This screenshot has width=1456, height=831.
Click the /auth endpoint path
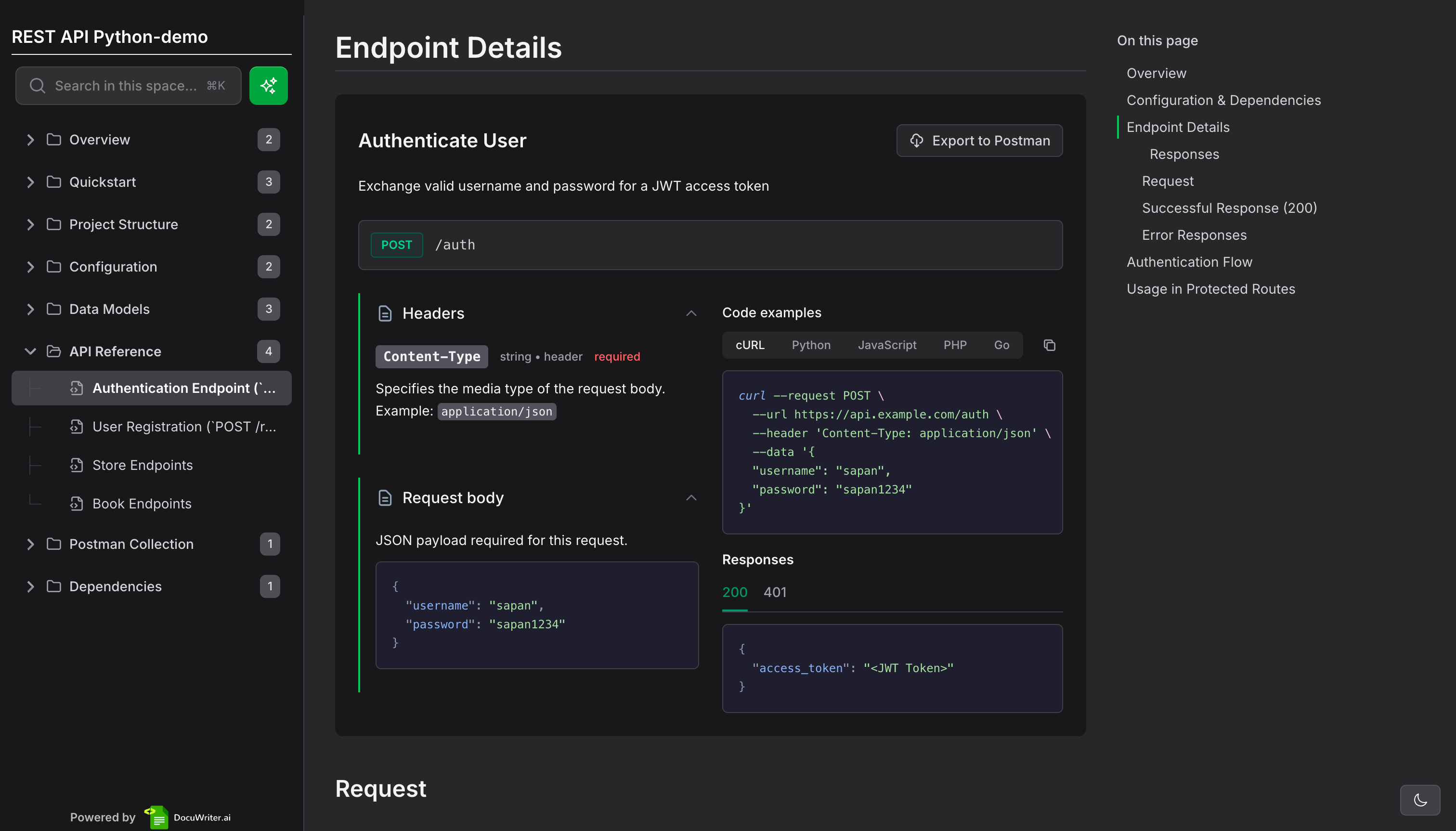(x=455, y=245)
